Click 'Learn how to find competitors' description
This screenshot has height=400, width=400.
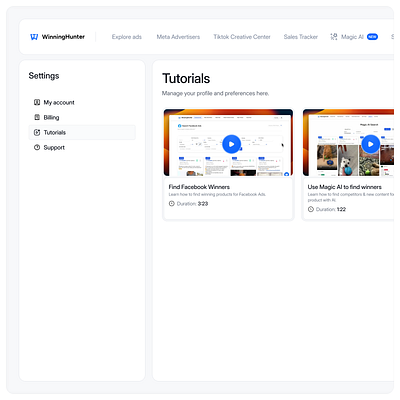(351, 197)
